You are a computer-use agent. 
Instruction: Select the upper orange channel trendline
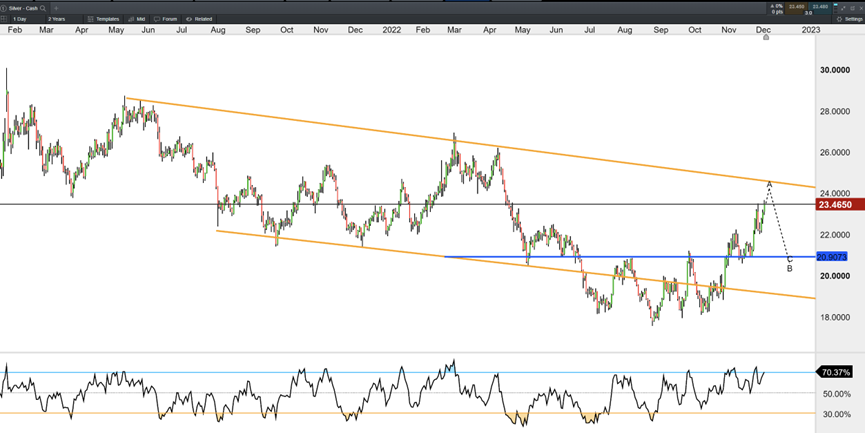469,143
